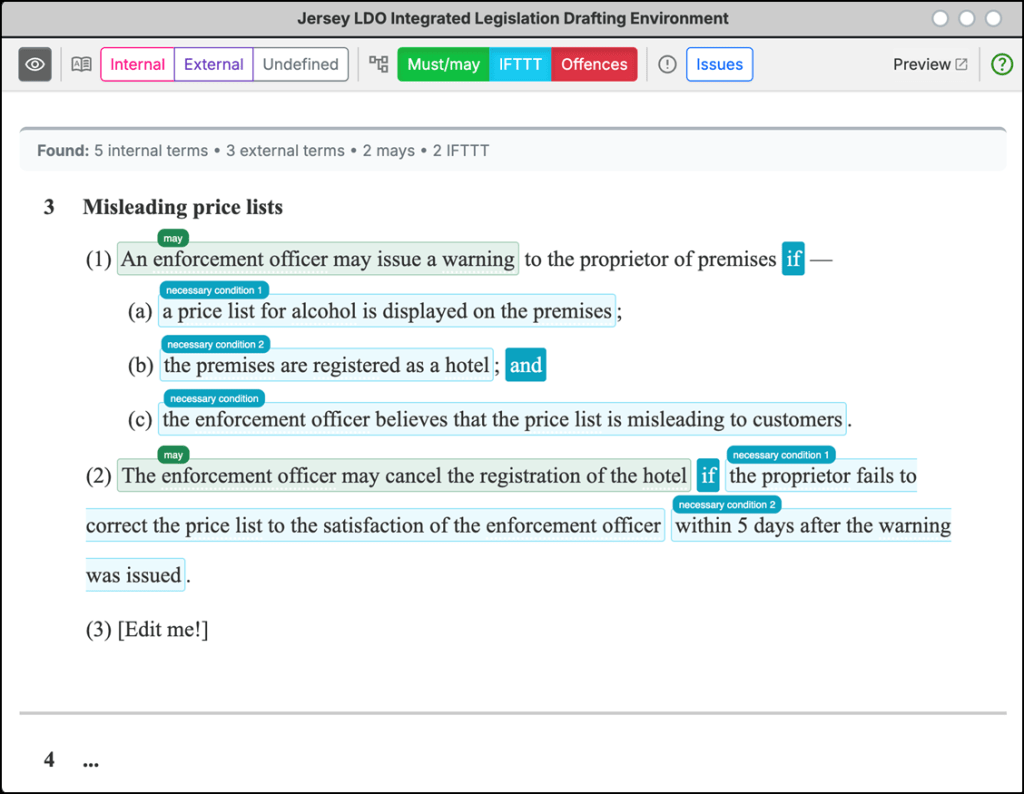Click the tree structure icon
Image resolution: width=1024 pixels, height=794 pixels.
(x=378, y=64)
